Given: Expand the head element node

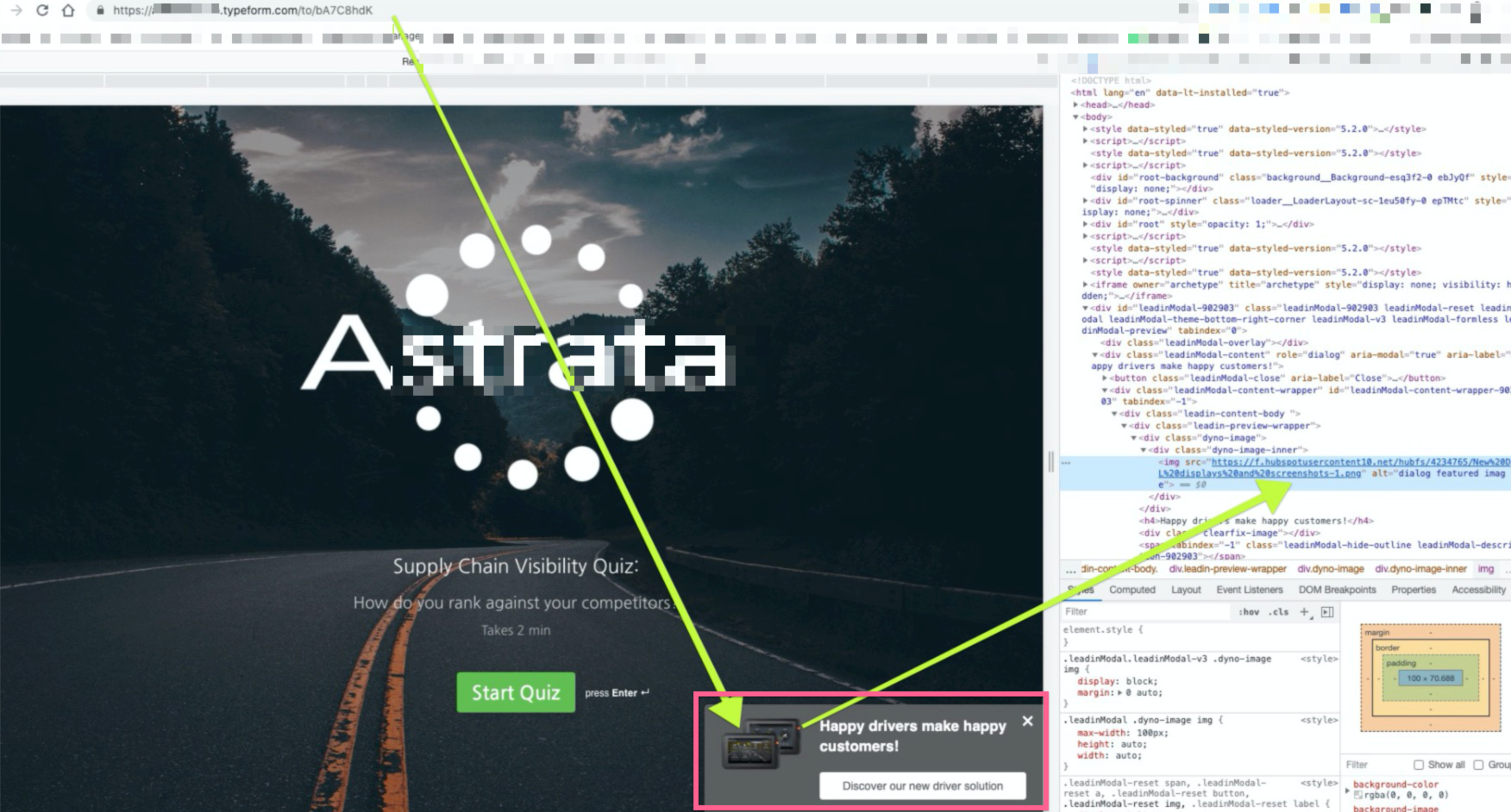Looking at the screenshot, I should tap(1075, 105).
